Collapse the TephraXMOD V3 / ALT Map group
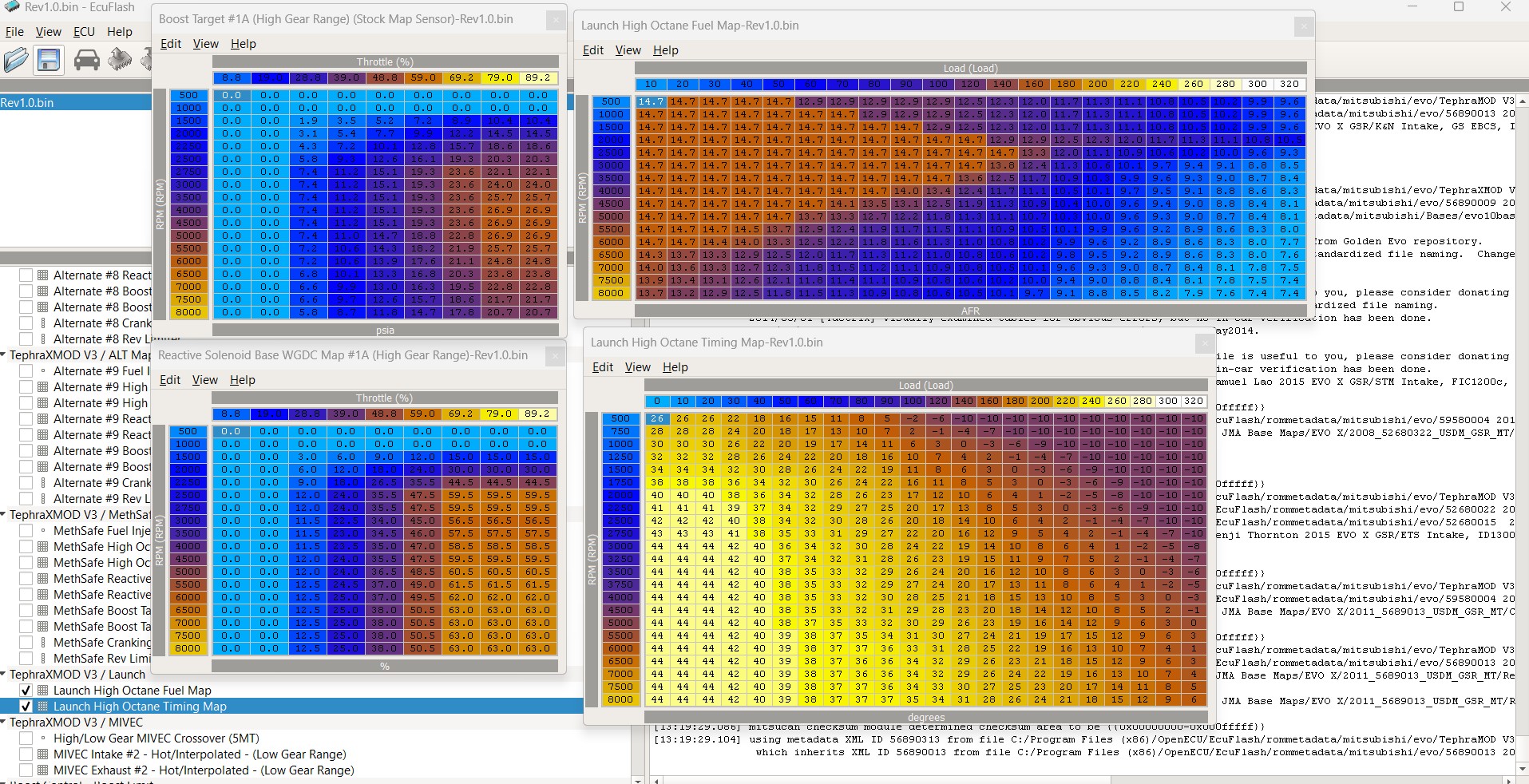Screen dimensions: 1529x784 (4, 355)
